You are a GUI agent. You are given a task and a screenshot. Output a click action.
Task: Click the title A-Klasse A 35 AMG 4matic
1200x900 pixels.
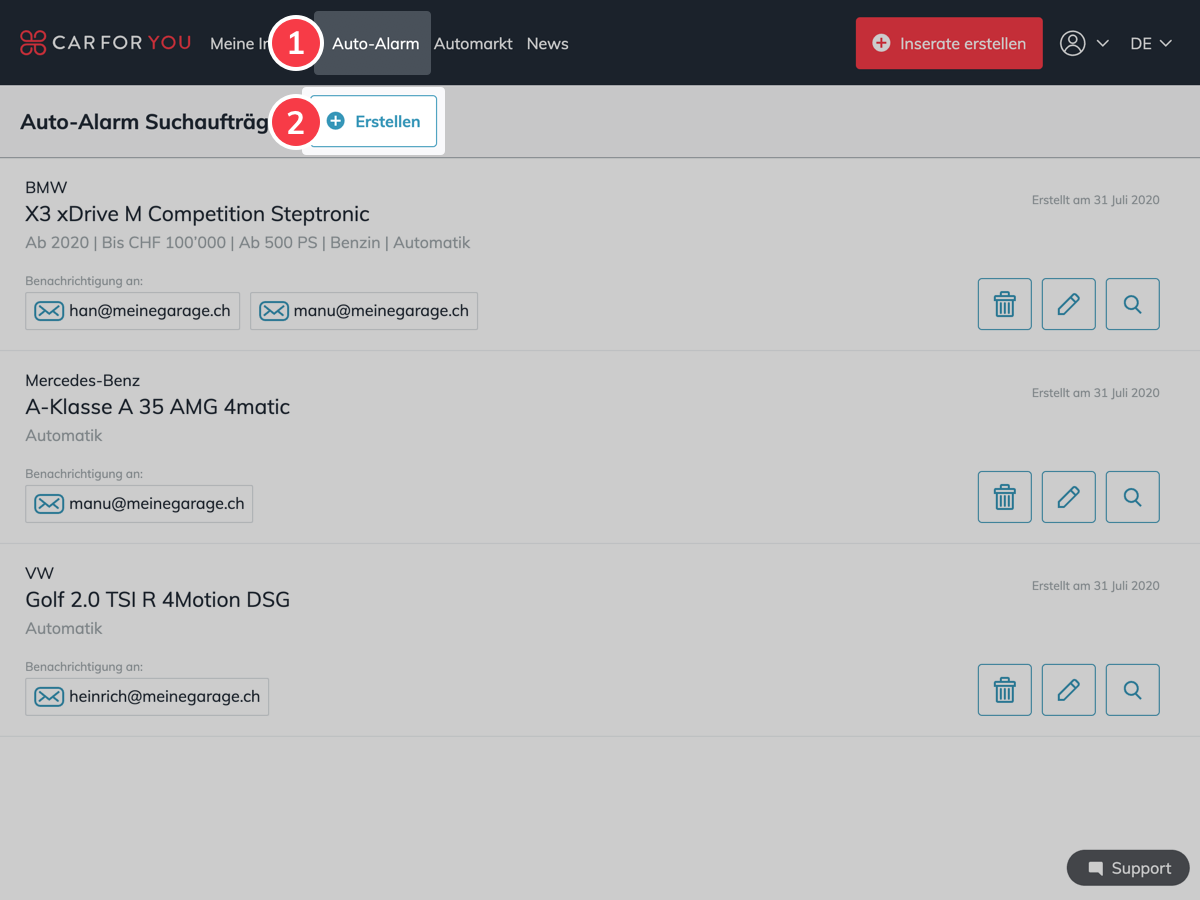157,407
